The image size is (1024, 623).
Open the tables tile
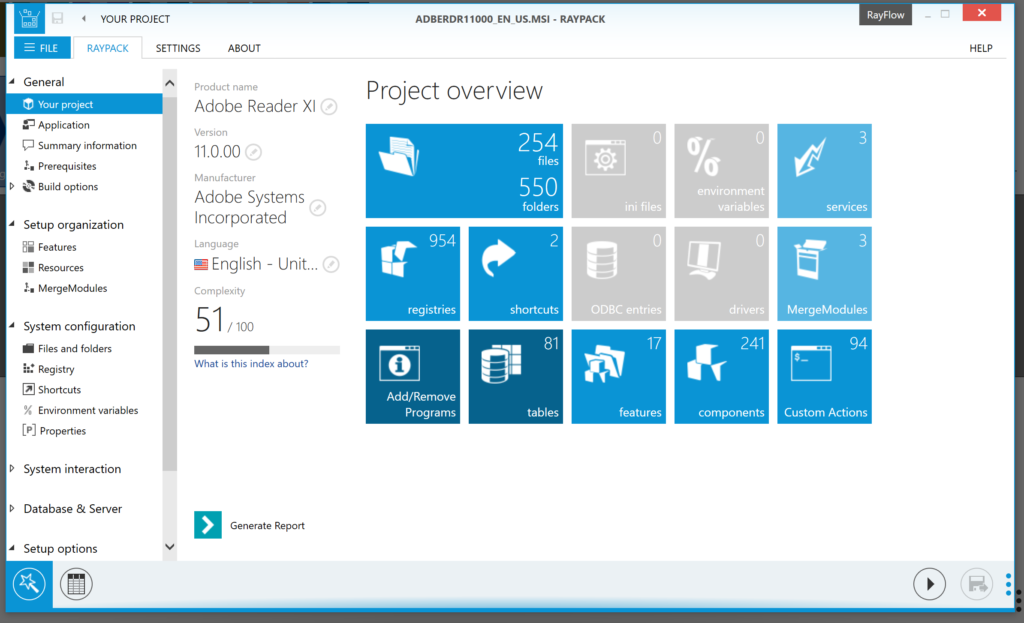pos(516,376)
